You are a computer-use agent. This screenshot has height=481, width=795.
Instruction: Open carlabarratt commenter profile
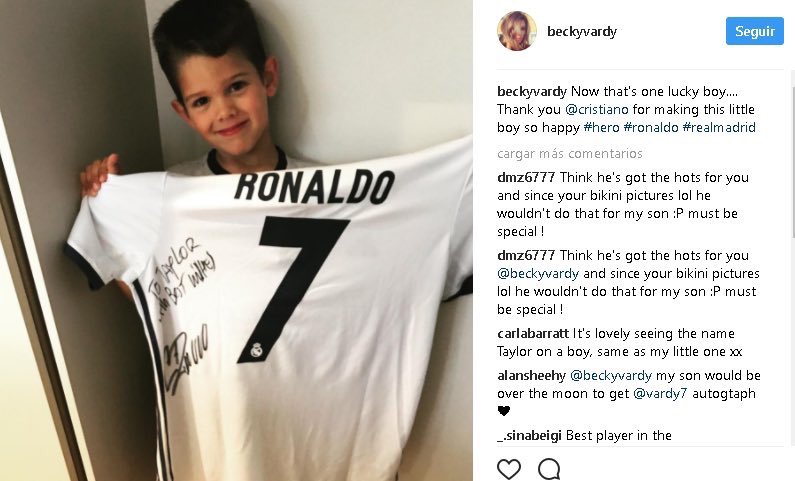[533, 334]
